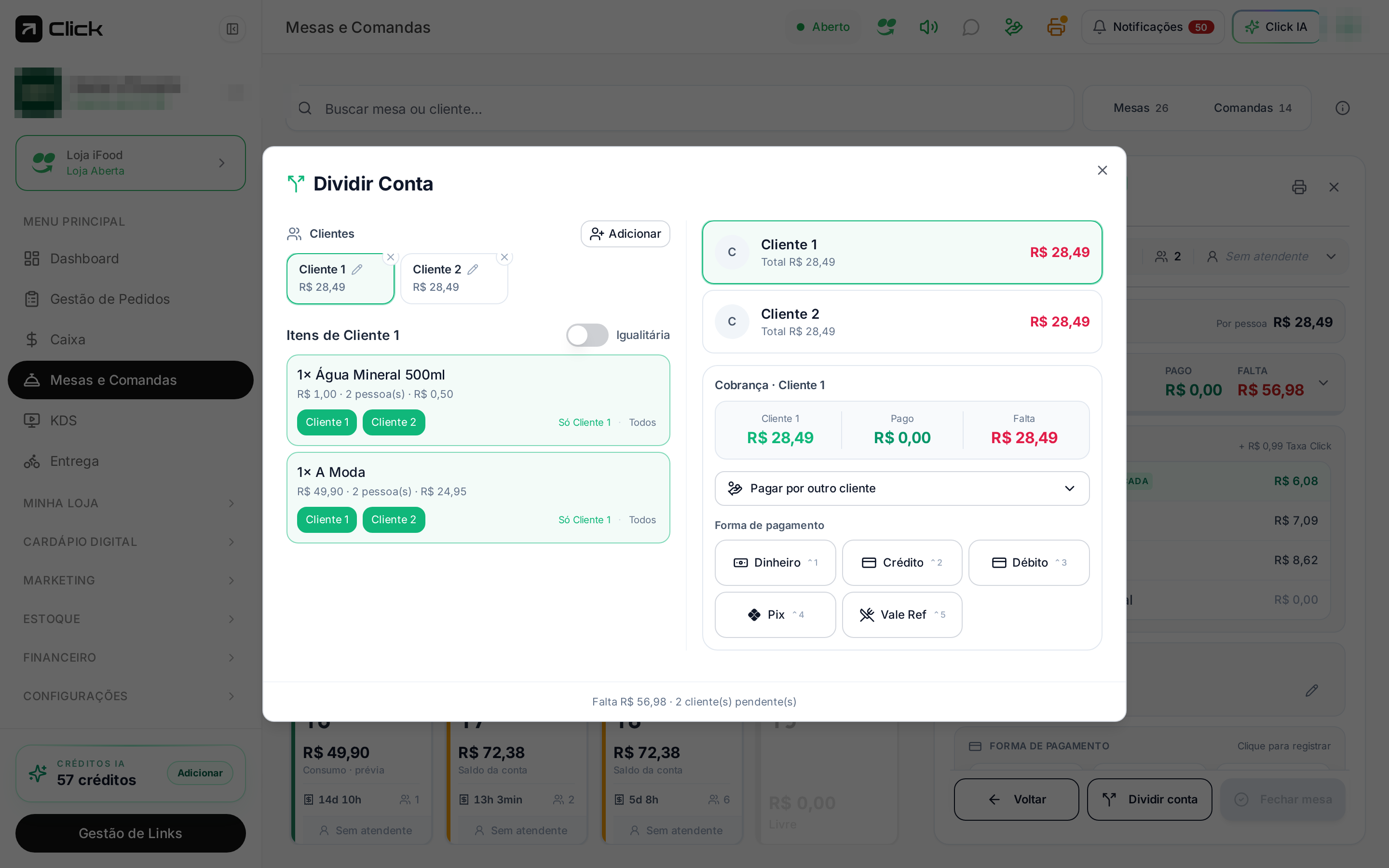Viewport: 1389px width, 868px height.
Task: Open the Pagar por outro cliente dropdown
Action: 902,488
